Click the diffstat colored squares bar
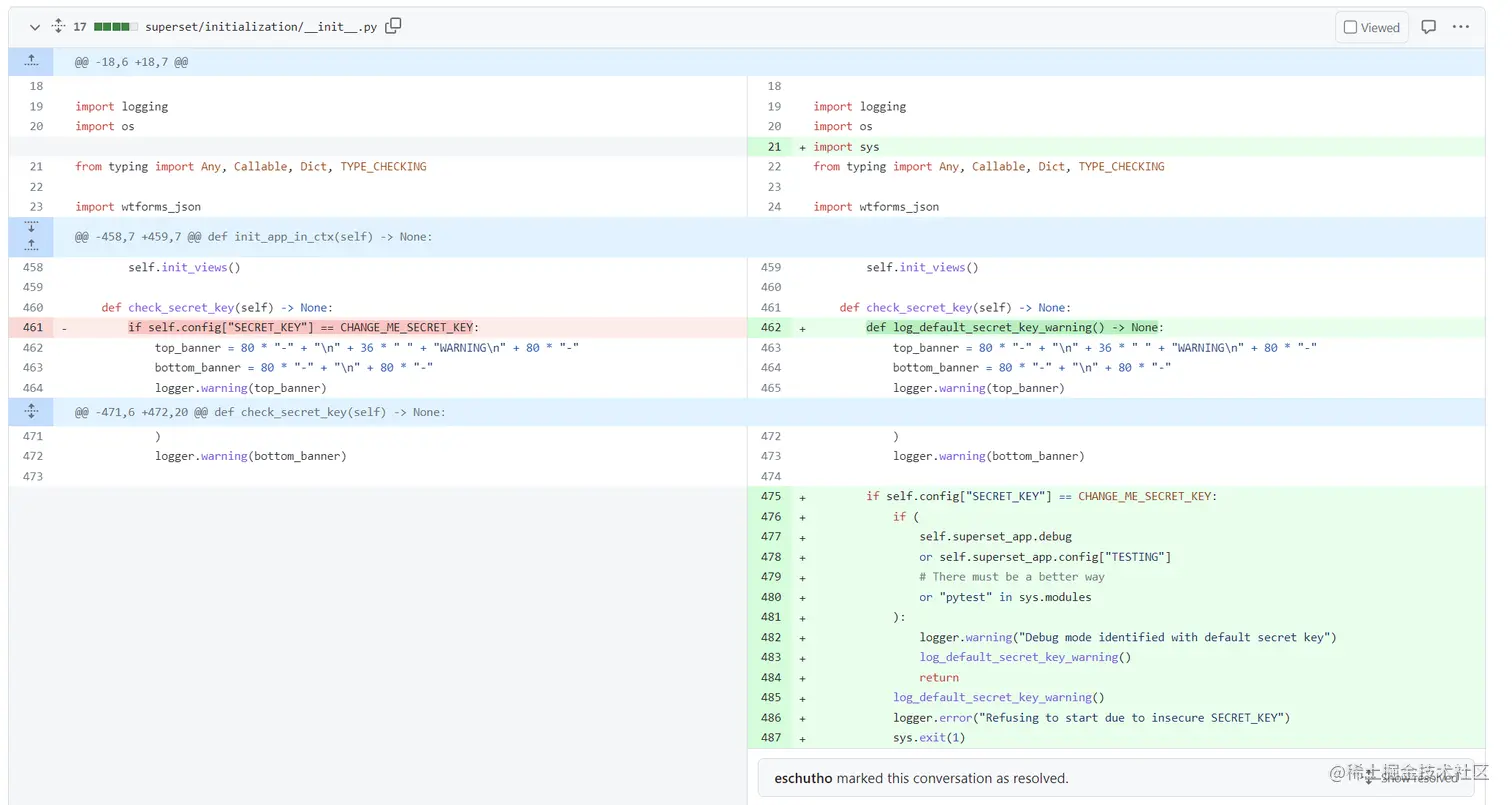This screenshot has height=805, width=1512. coord(116,27)
